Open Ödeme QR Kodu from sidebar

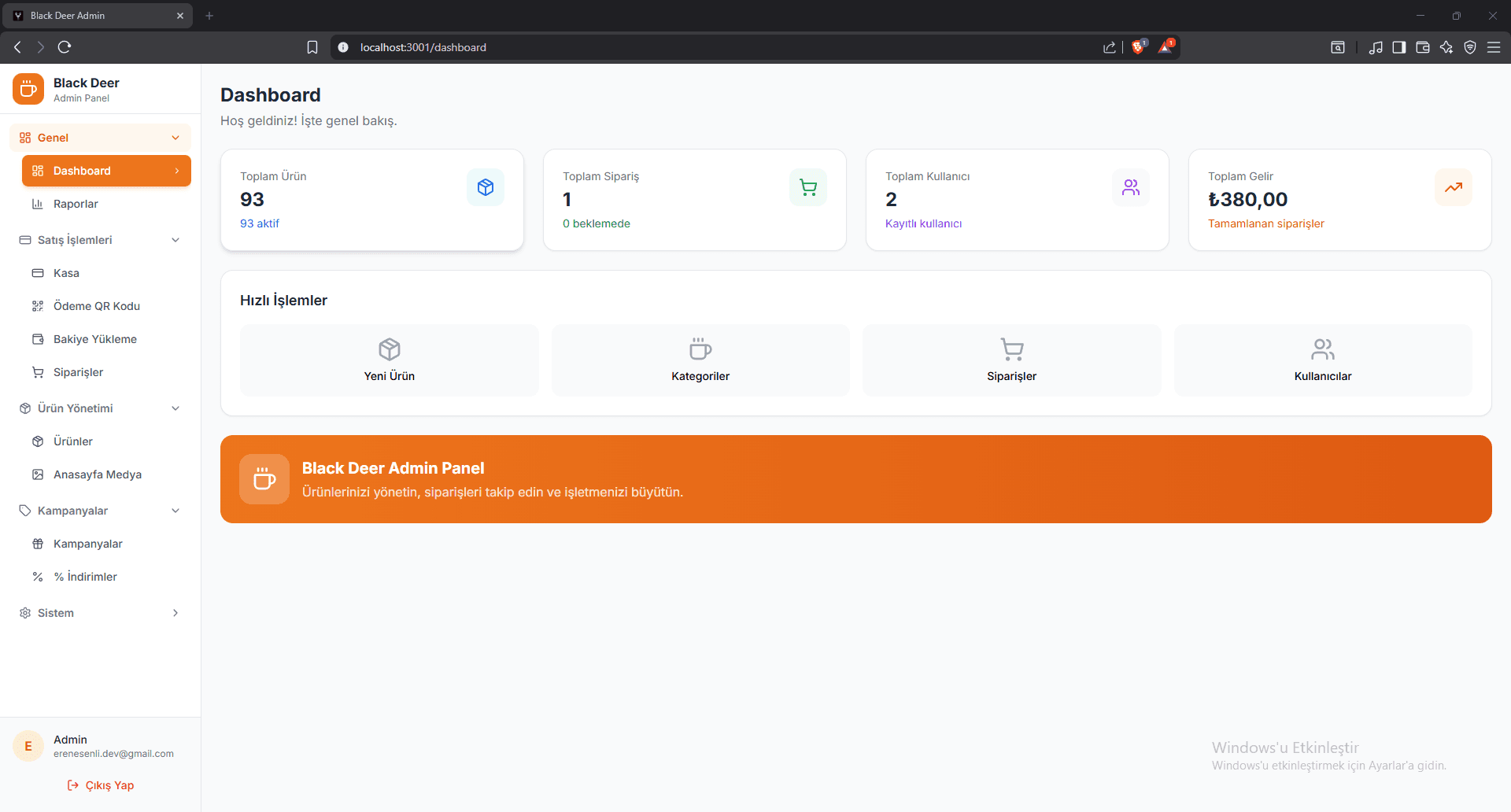pos(96,306)
